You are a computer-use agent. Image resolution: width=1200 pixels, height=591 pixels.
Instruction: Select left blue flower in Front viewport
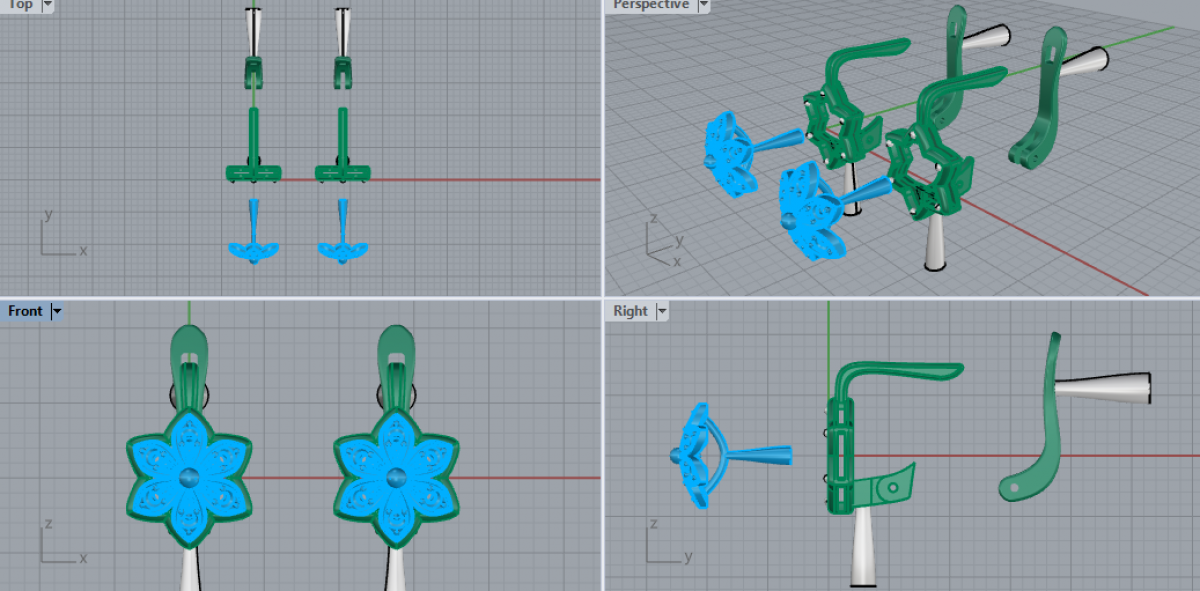tap(189, 478)
